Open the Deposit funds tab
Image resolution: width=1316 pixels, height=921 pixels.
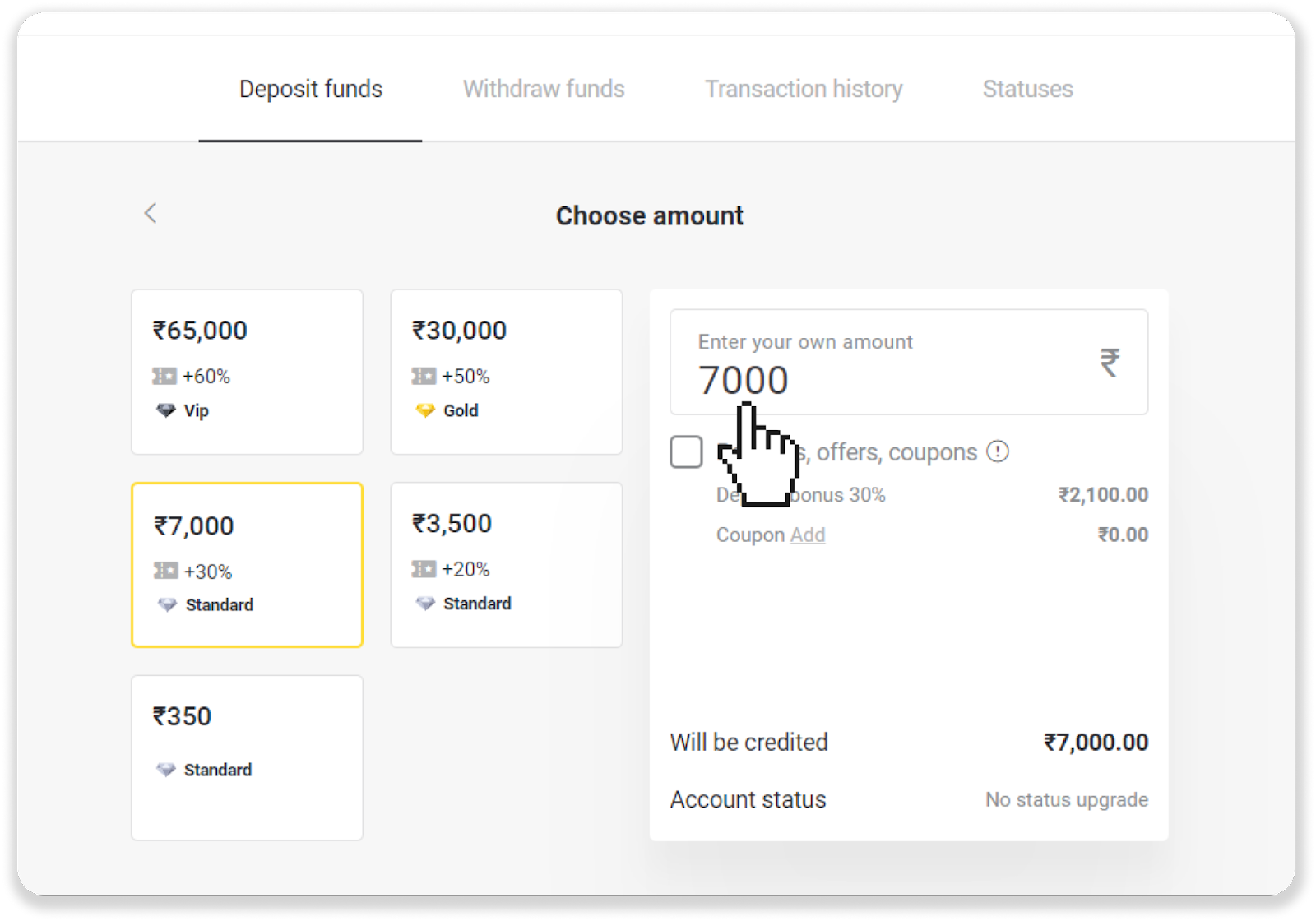pos(311,89)
